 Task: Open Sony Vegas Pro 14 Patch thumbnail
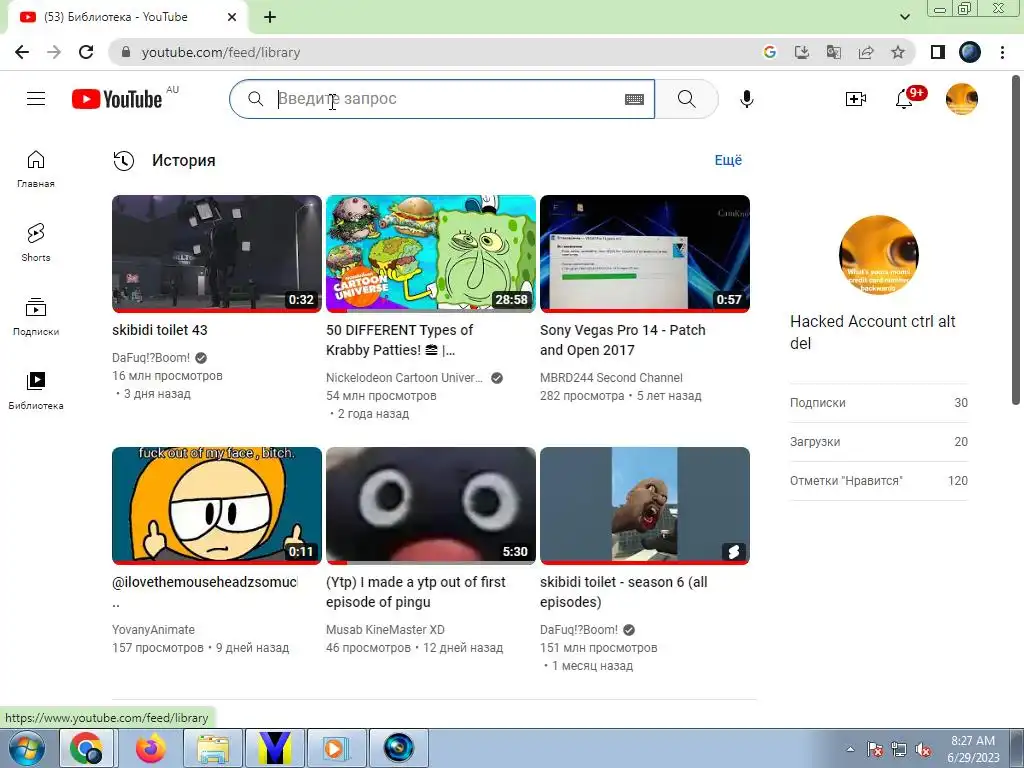[645, 253]
